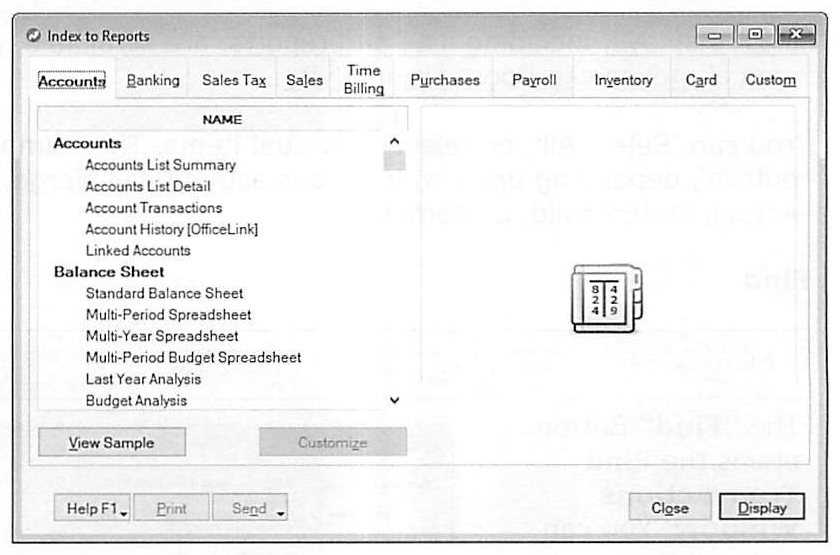Select the Accounts group heading

pyautogui.click(x=87, y=143)
